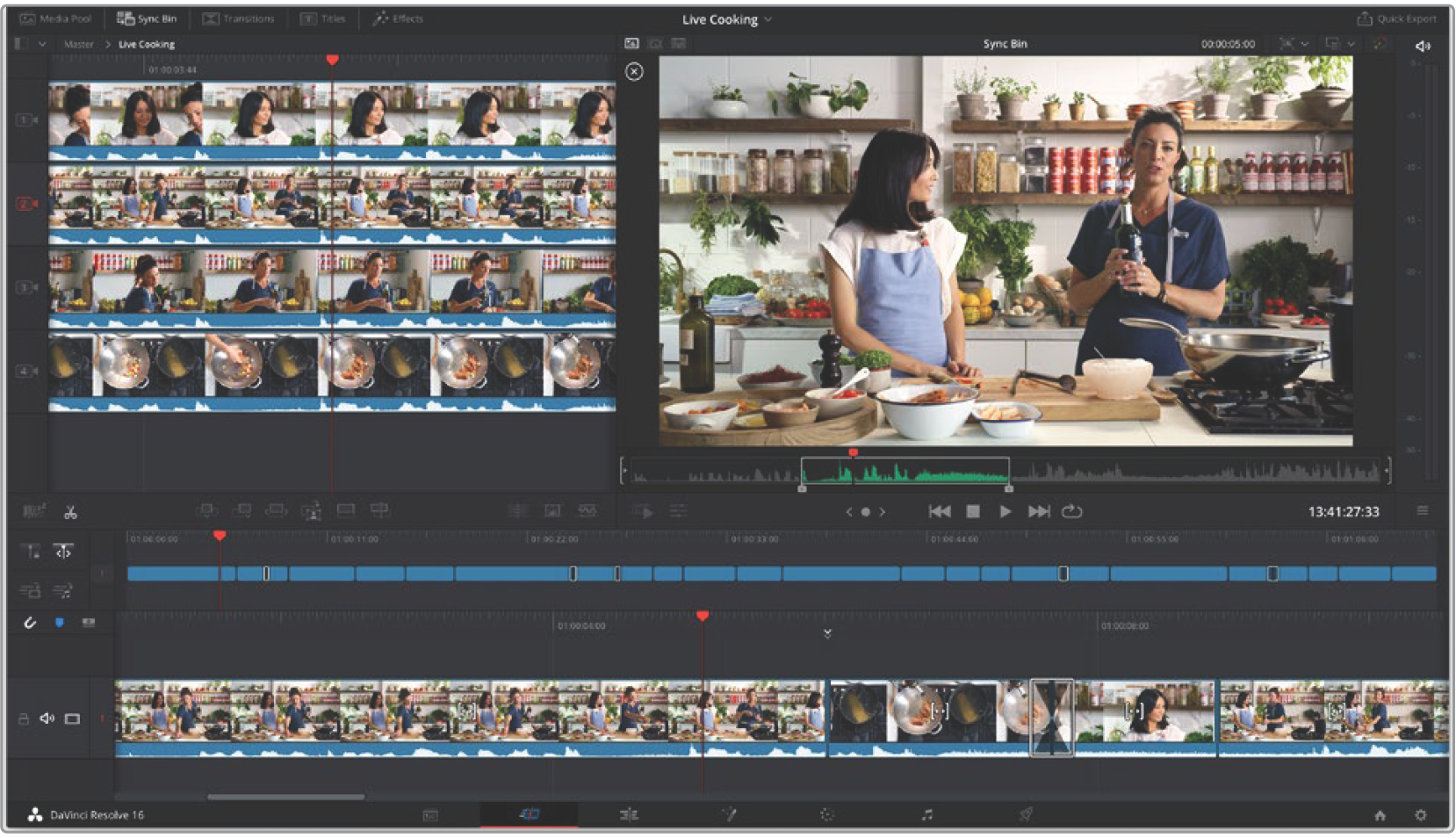1456x838 pixels.
Task: Go to the home project manager icon
Action: [1380, 815]
